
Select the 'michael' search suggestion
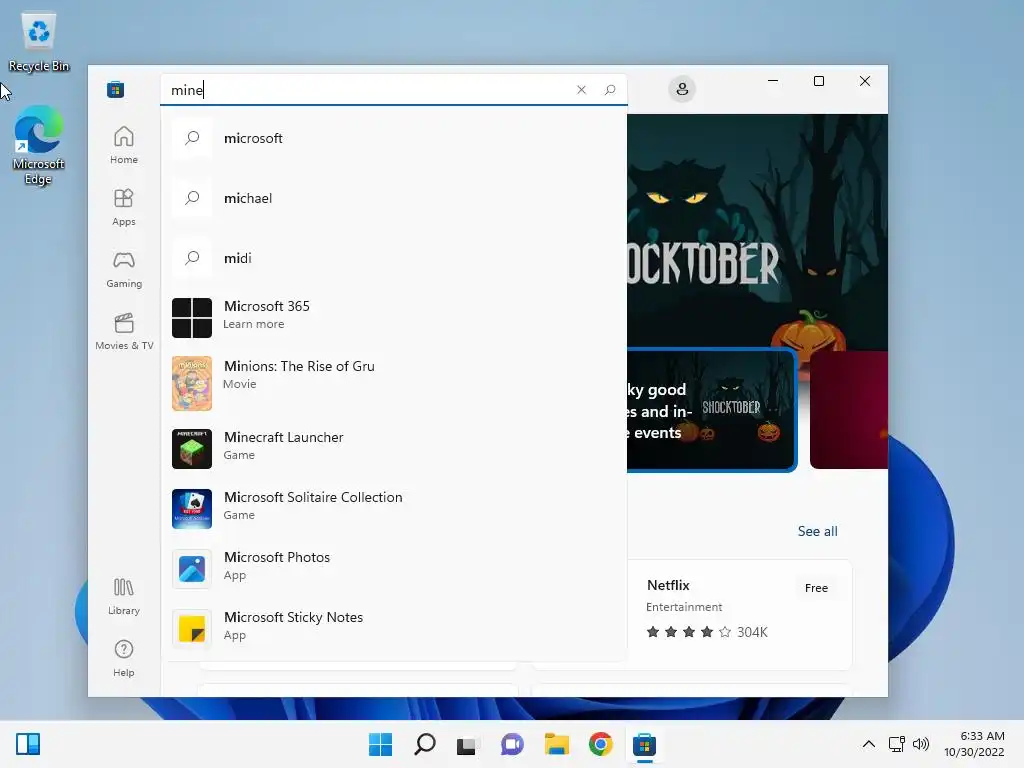[394, 198]
